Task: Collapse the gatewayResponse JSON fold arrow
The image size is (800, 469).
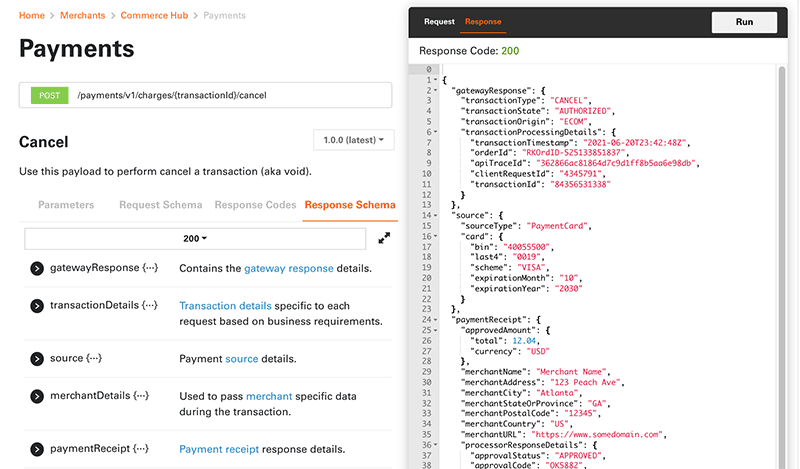Action: click(436, 90)
